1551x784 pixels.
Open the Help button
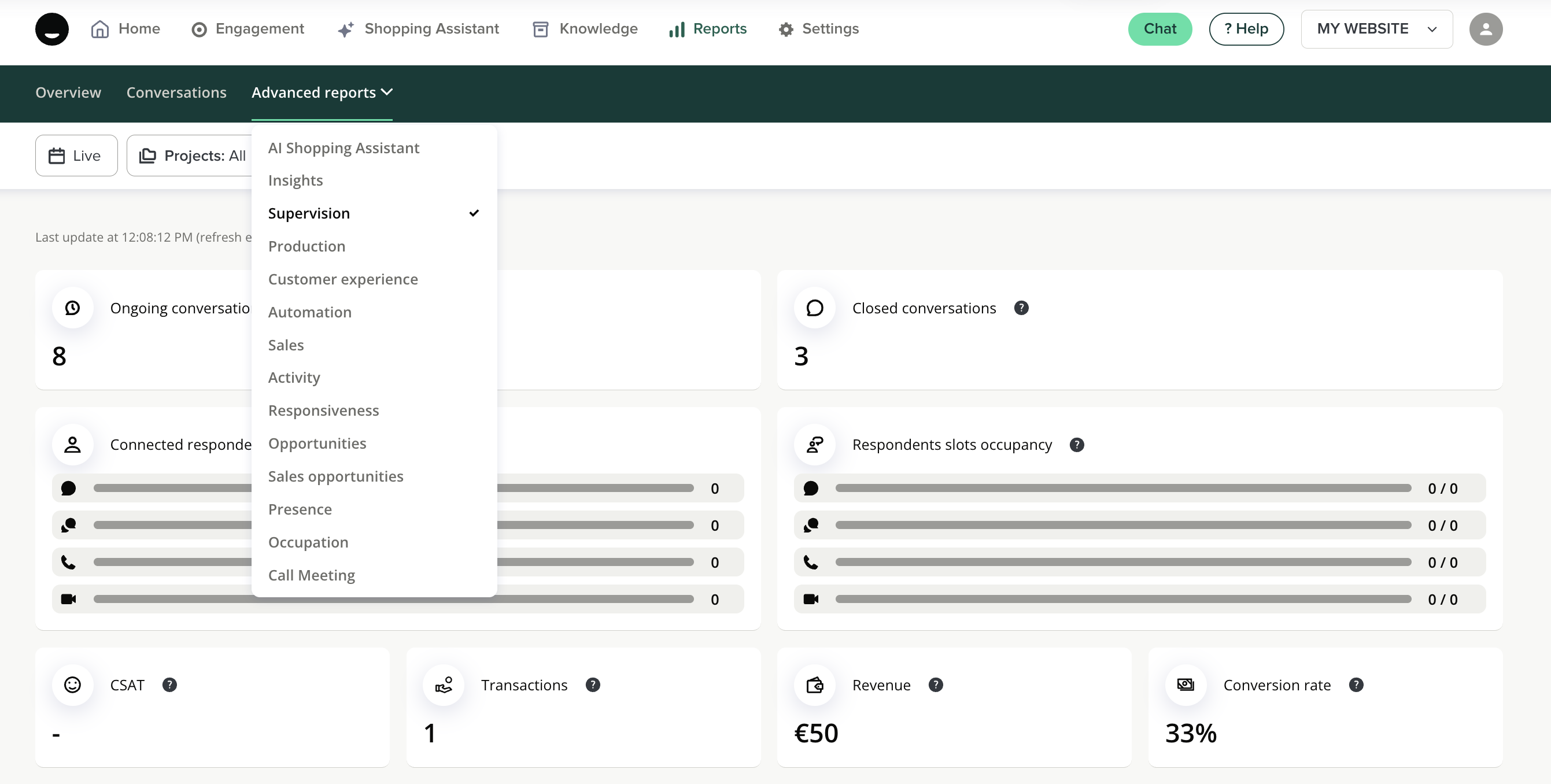[x=1246, y=29]
